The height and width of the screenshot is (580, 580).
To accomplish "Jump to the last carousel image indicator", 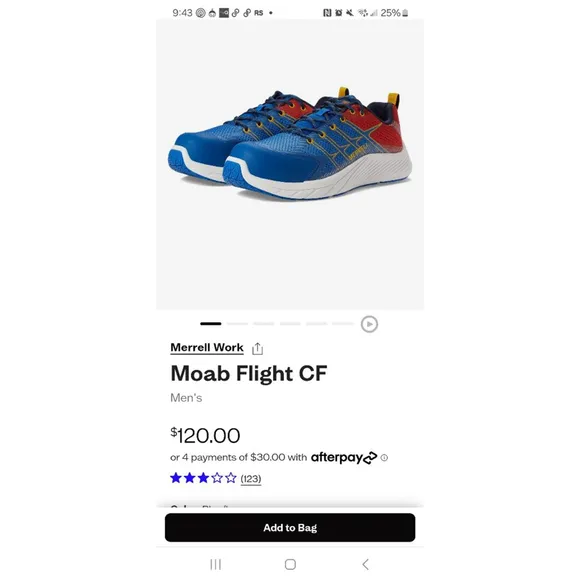I will (343, 324).
